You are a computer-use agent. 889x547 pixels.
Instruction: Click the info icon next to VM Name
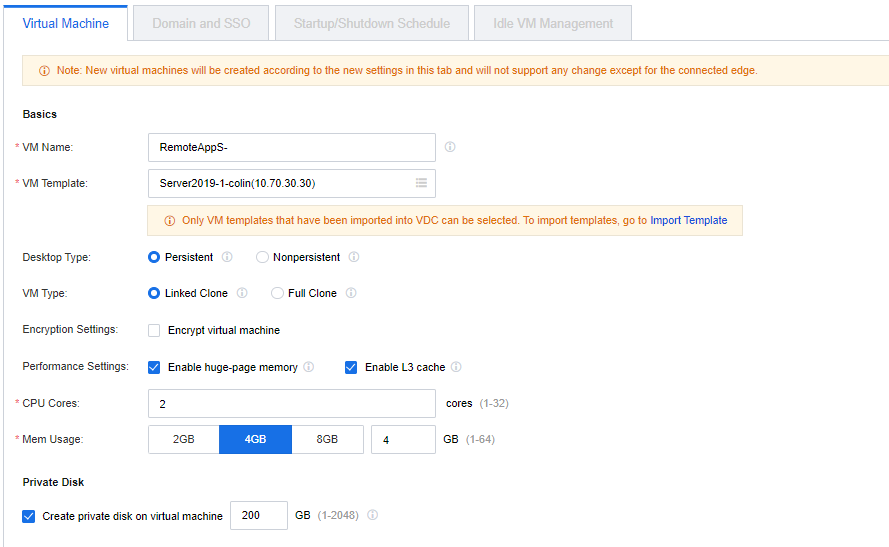450,147
